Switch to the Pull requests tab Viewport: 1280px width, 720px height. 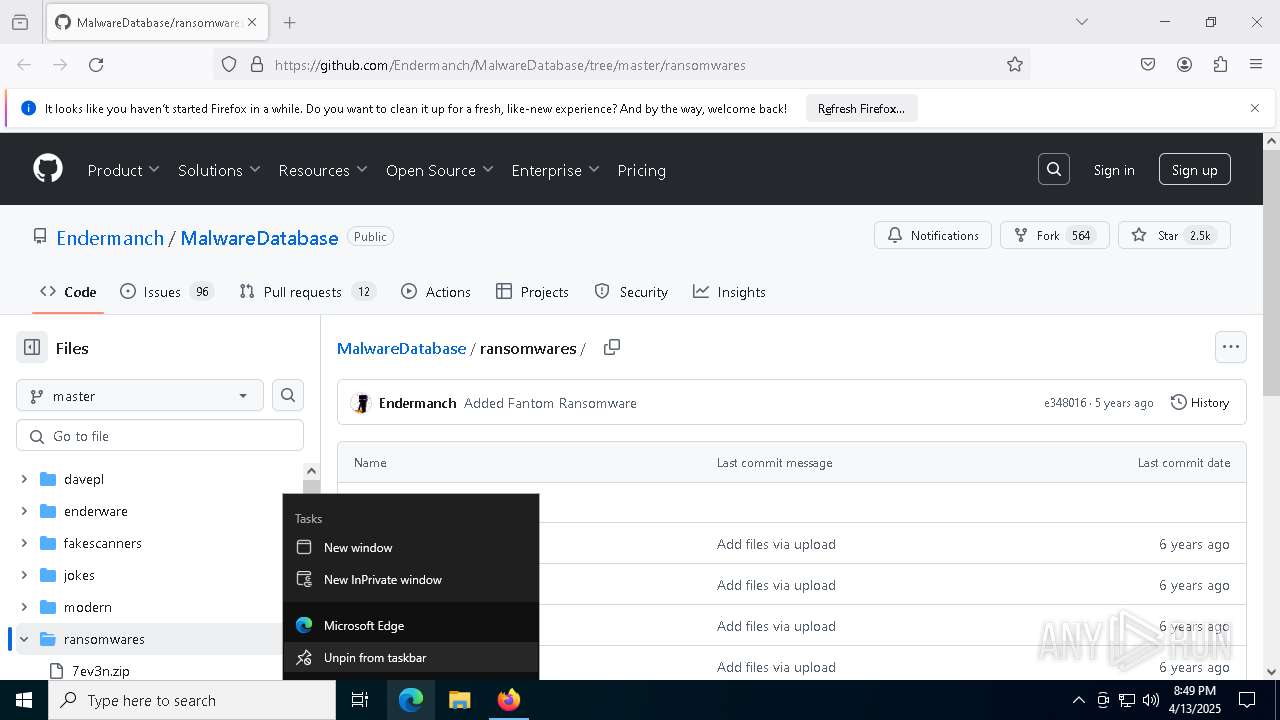307,292
